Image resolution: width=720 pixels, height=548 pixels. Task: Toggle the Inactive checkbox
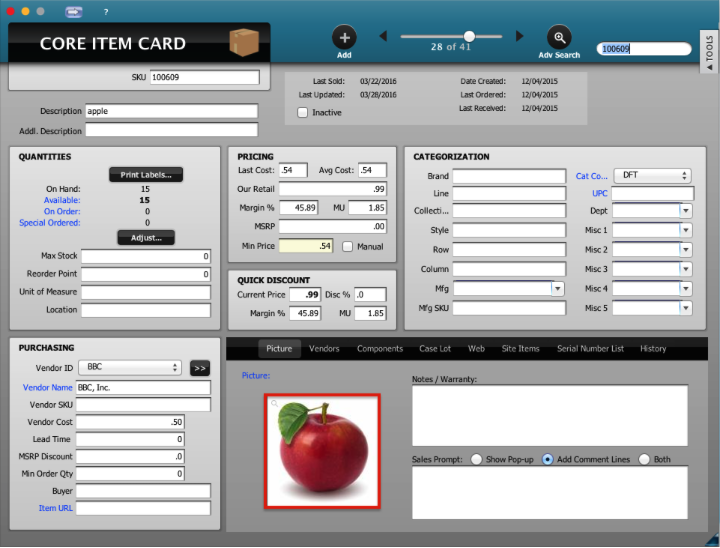(x=303, y=113)
